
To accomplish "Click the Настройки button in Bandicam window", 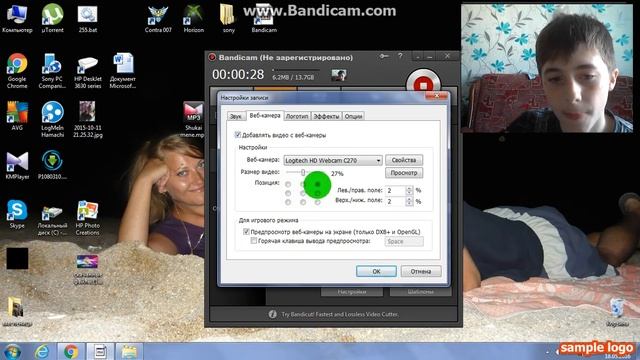I will click(352, 292).
